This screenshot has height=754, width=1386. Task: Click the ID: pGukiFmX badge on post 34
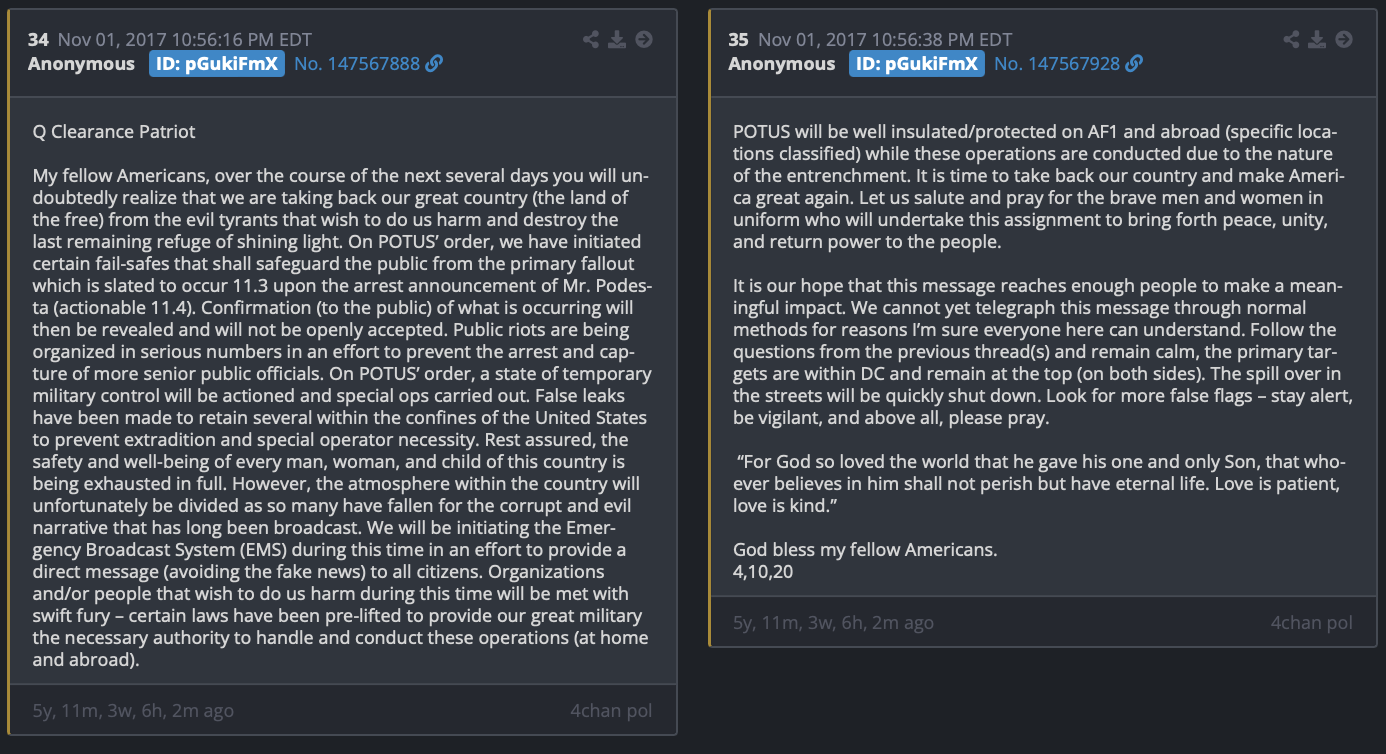click(217, 64)
